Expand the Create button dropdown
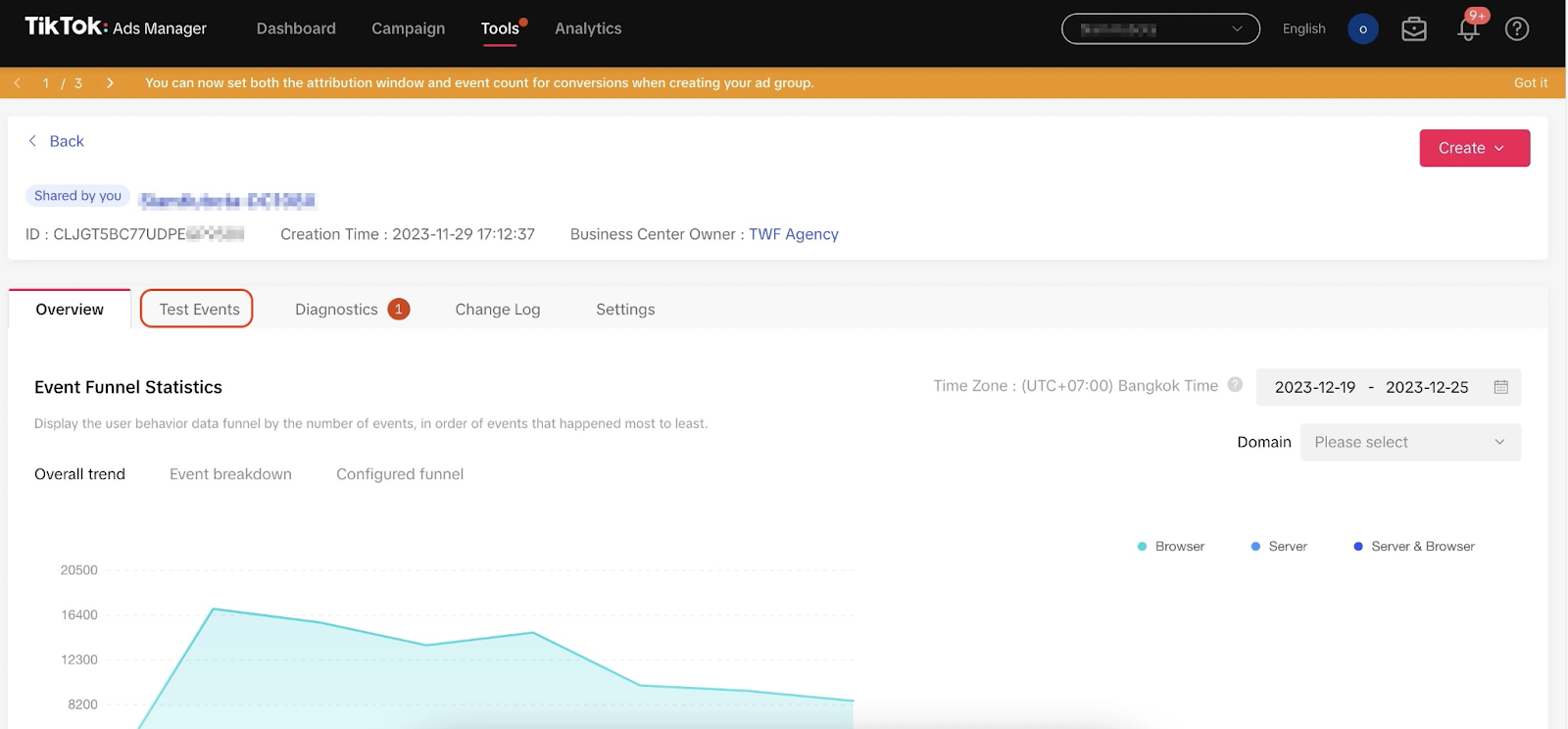1568x729 pixels. [1474, 148]
